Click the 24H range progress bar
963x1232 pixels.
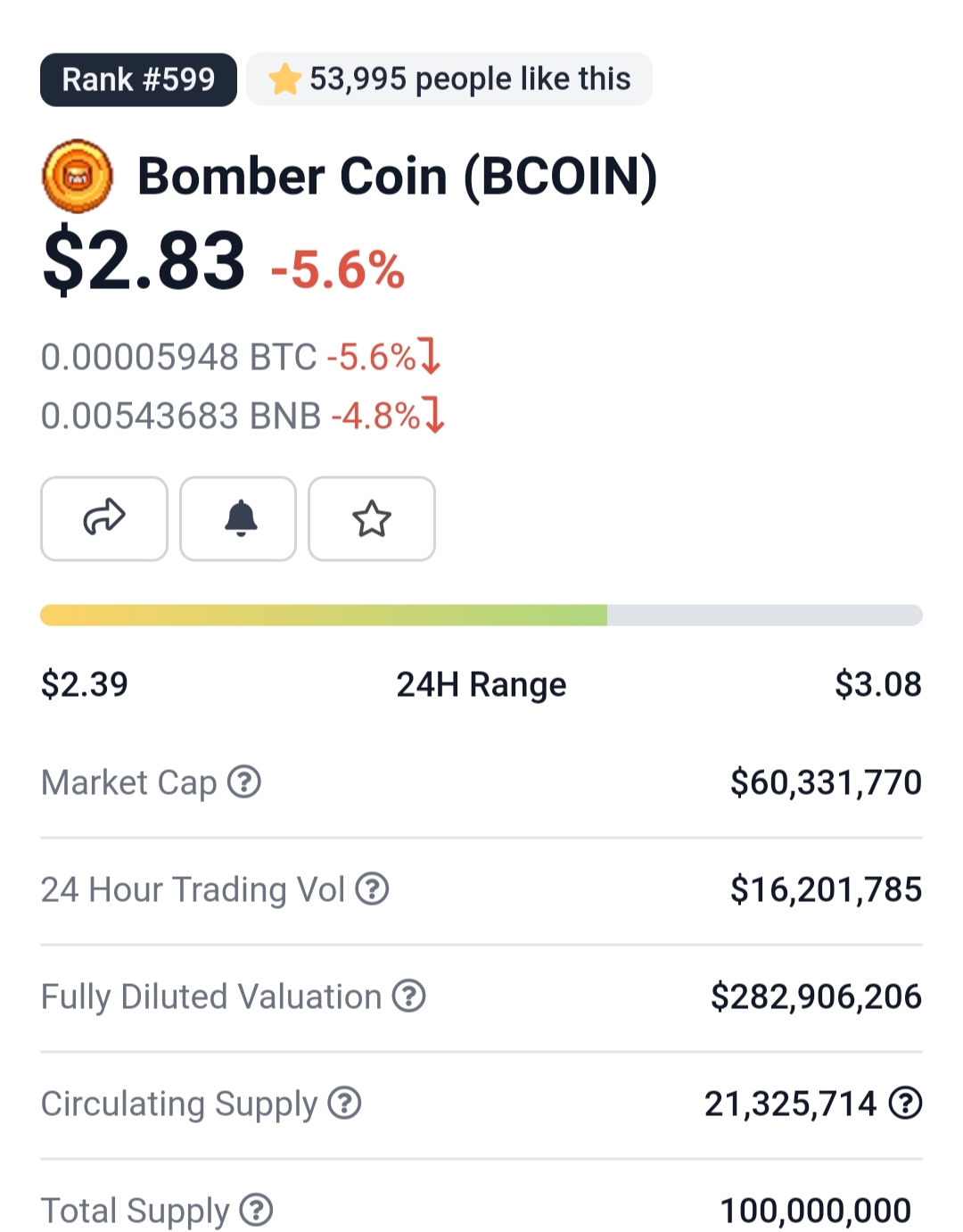tap(481, 615)
